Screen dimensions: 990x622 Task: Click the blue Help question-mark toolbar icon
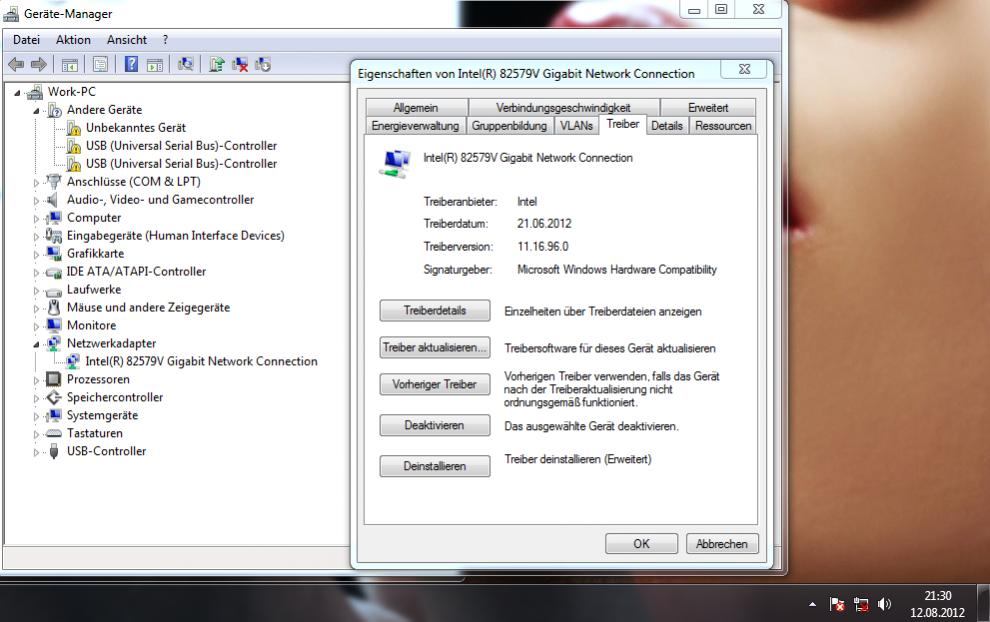(131, 64)
